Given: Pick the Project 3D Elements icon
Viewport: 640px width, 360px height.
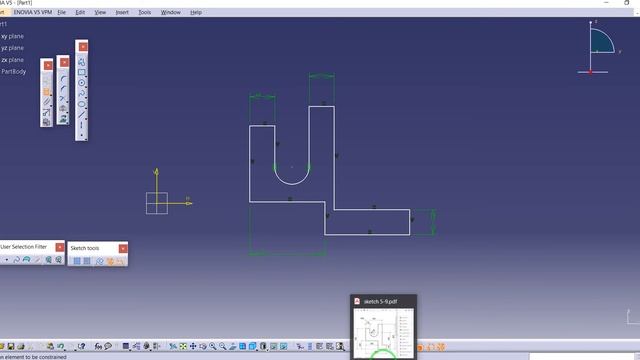Looking at the screenshot, I should pyautogui.click(x=64, y=118).
